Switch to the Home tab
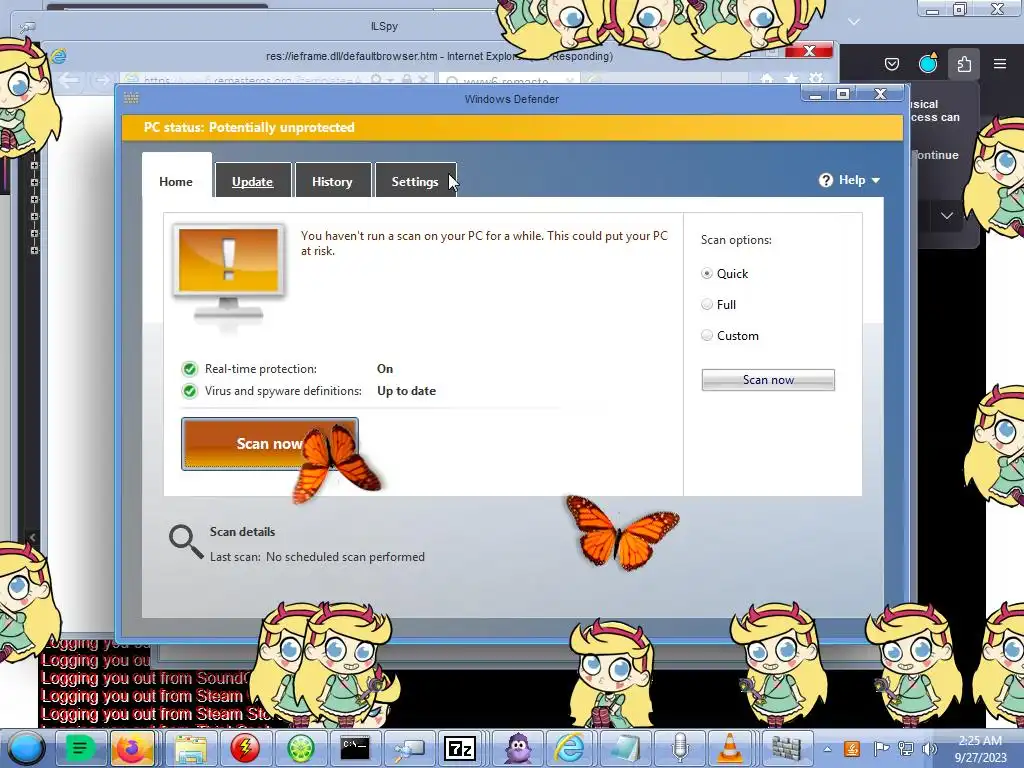Image resolution: width=1024 pixels, height=768 pixels. [176, 182]
